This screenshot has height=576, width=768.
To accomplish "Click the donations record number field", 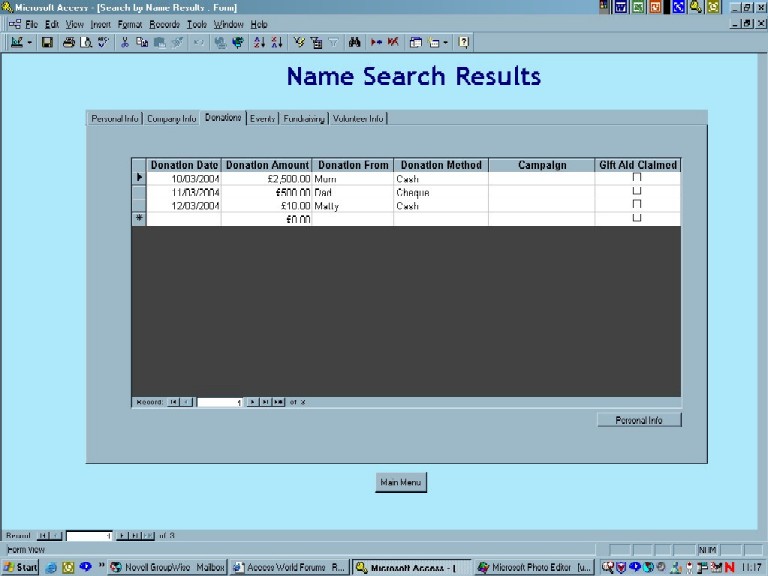I will (x=220, y=402).
